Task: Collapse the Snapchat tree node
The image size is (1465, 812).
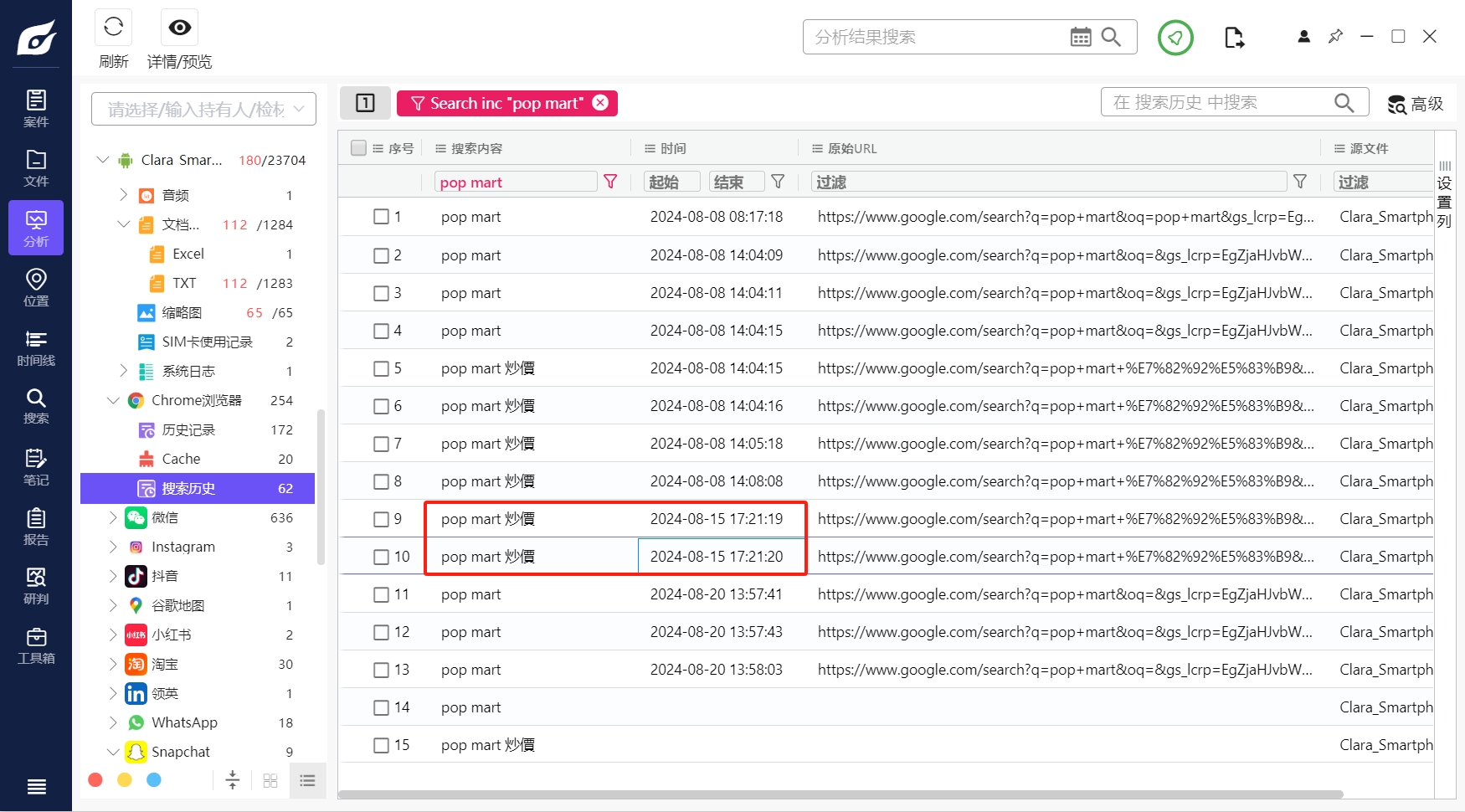Action: 113,752
